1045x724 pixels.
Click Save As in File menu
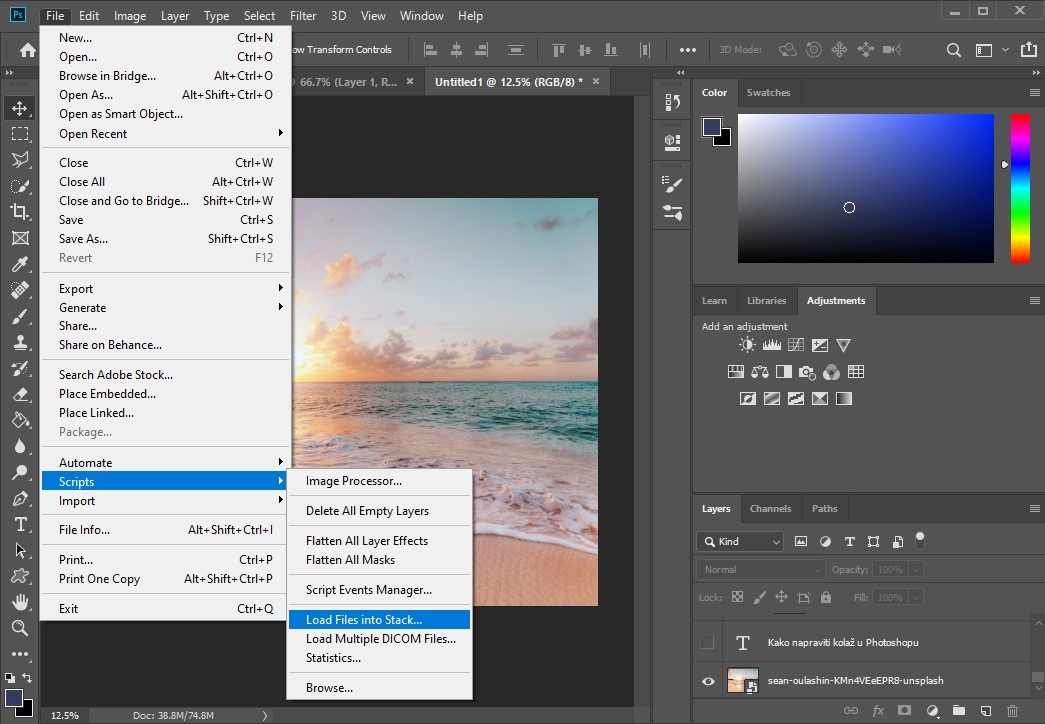[84, 239]
